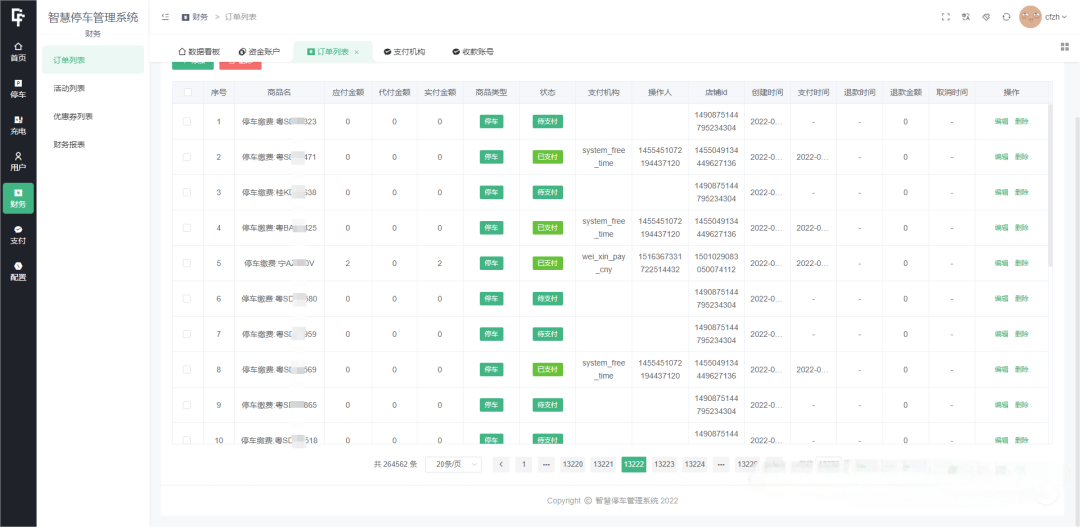Switch to the 数据看板 tab
Image resolution: width=1080 pixels, height=527 pixels.
point(199,52)
